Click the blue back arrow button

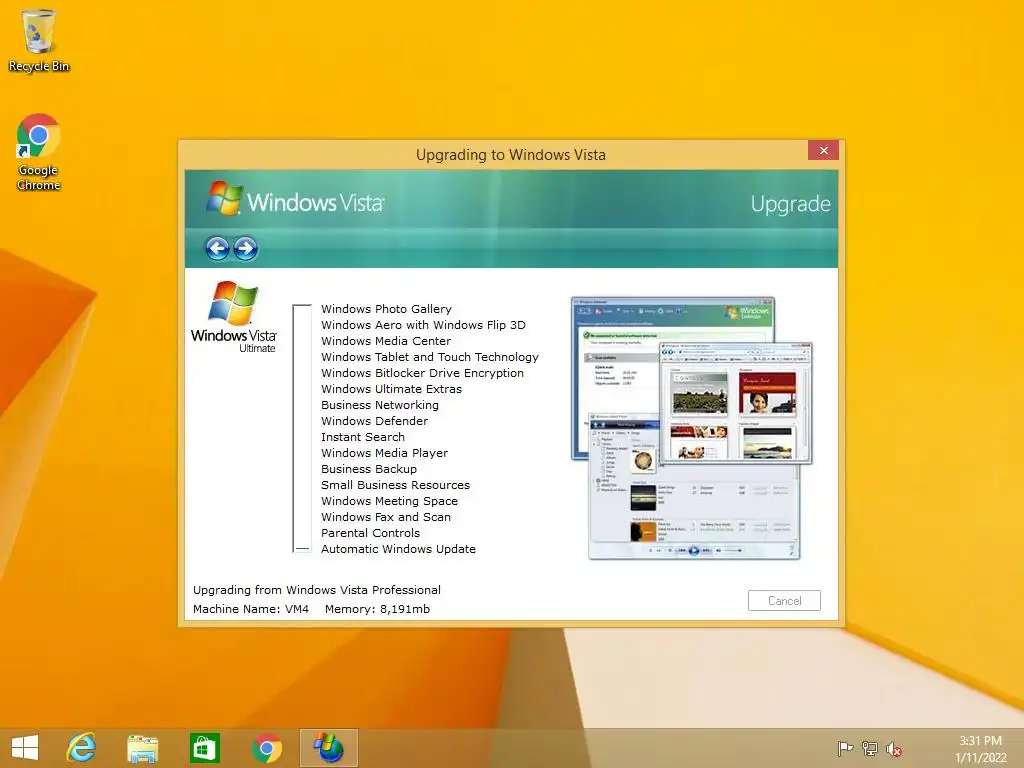pyautogui.click(x=217, y=248)
